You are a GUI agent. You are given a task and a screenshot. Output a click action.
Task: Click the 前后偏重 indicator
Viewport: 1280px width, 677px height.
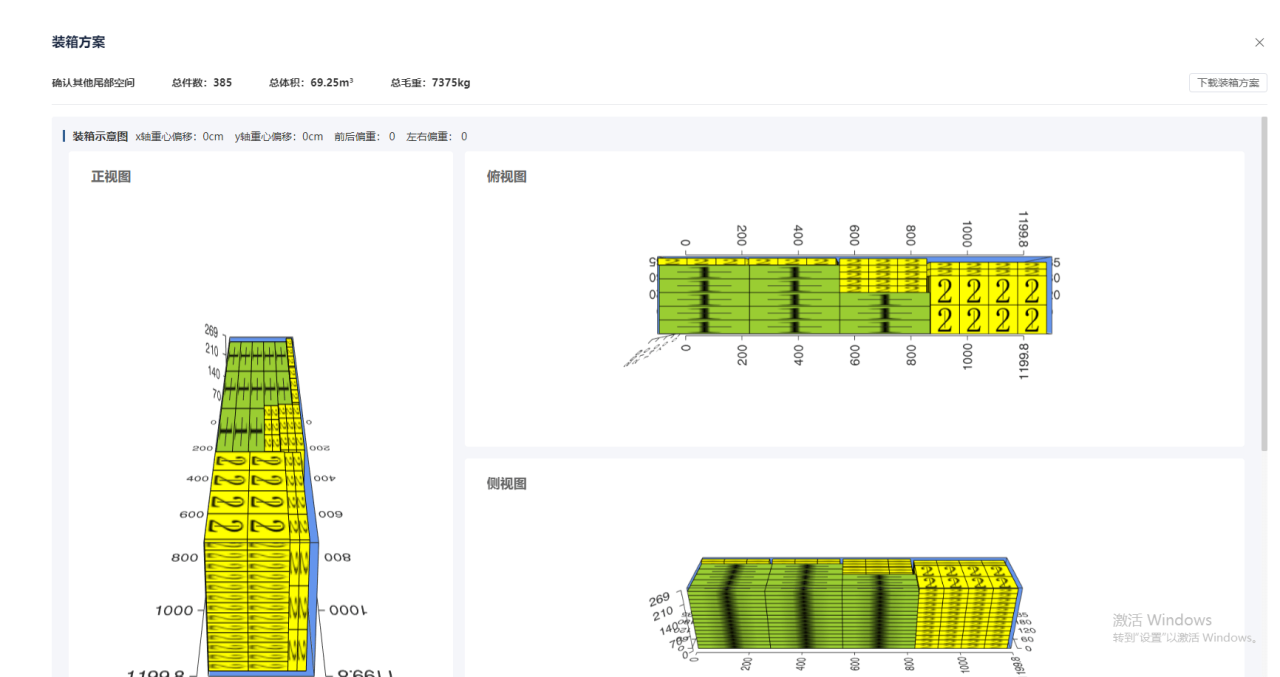pyautogui.click(x=364, y=137)
